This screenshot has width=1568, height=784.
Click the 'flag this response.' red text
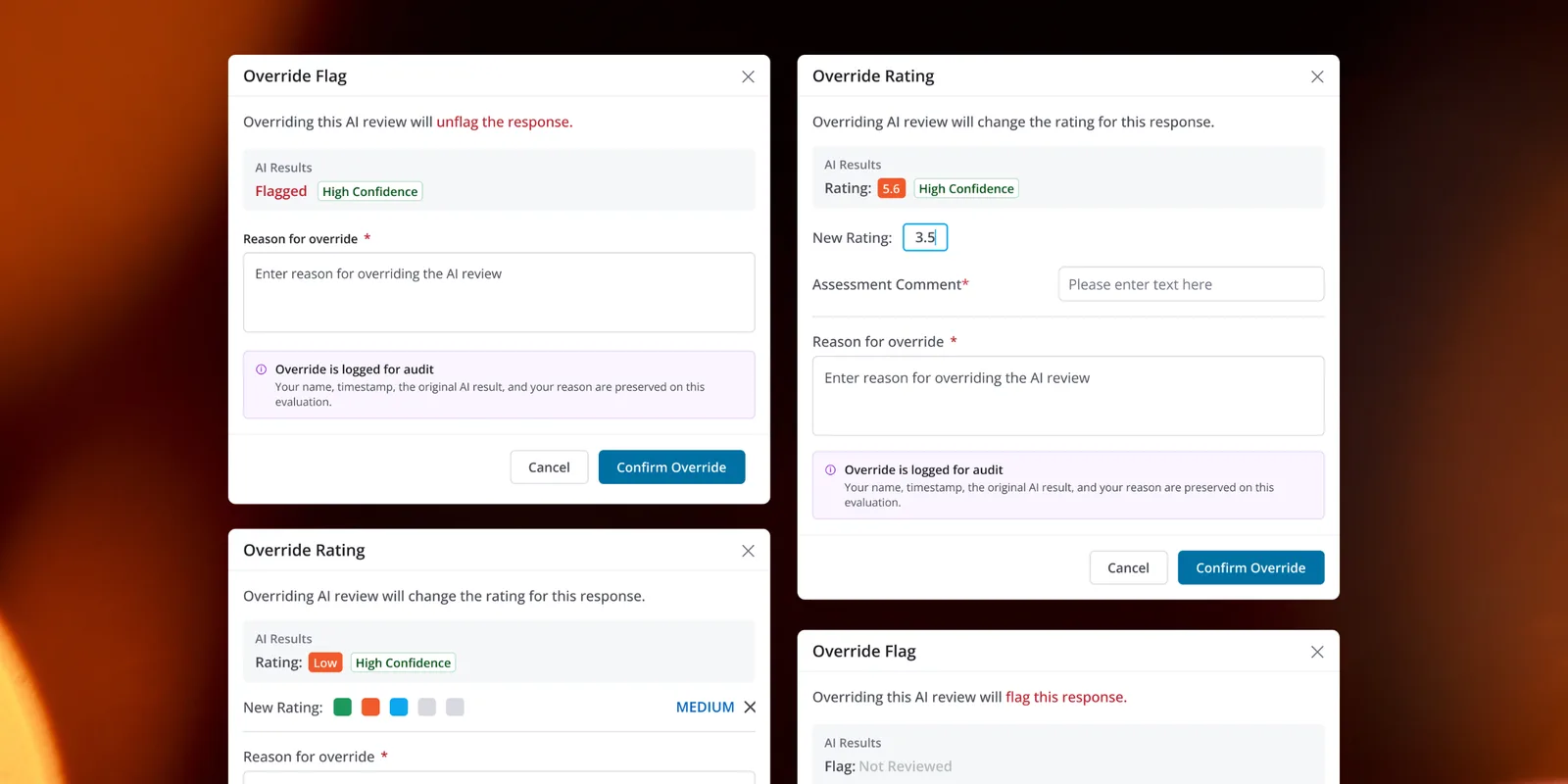click(x=1066, y=697)
